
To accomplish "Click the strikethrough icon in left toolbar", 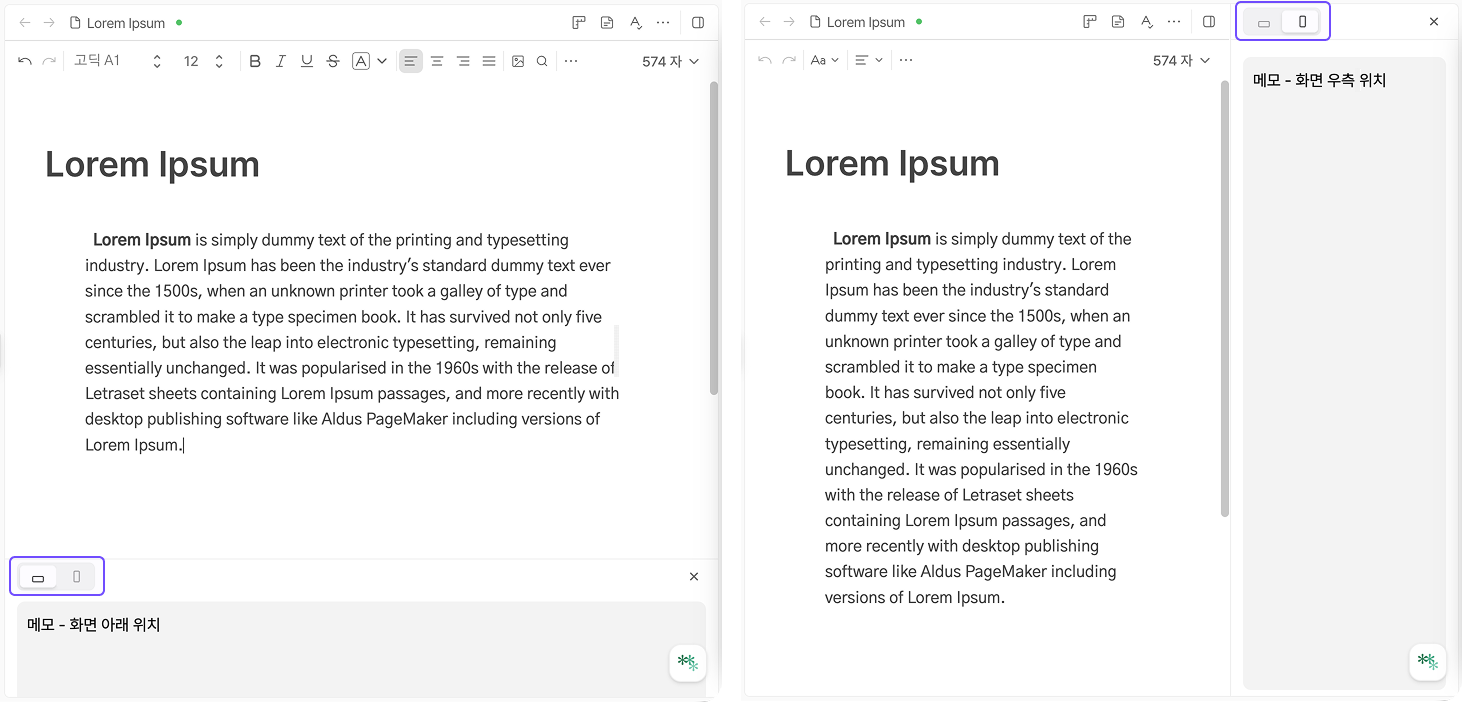I will 333,61.
